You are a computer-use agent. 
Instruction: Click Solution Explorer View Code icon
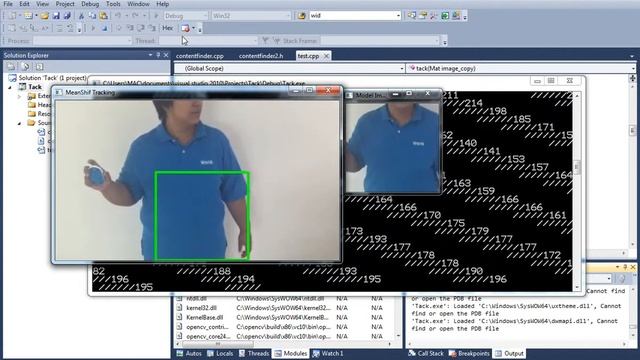point(39,67)
